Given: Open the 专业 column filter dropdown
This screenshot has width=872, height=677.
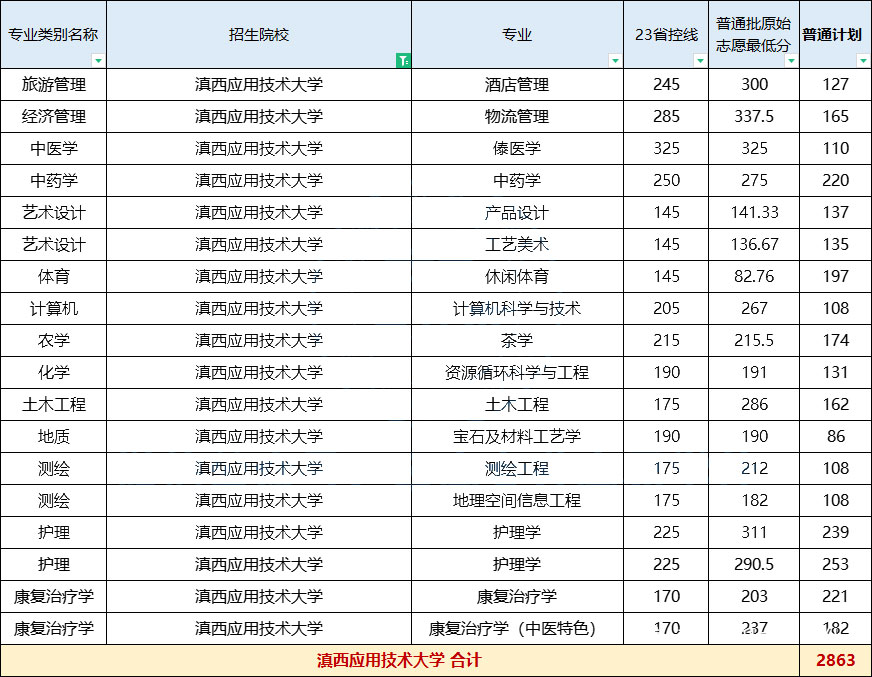Looking at the screenshot, I should pyautogui.click(x=614, y=61).
